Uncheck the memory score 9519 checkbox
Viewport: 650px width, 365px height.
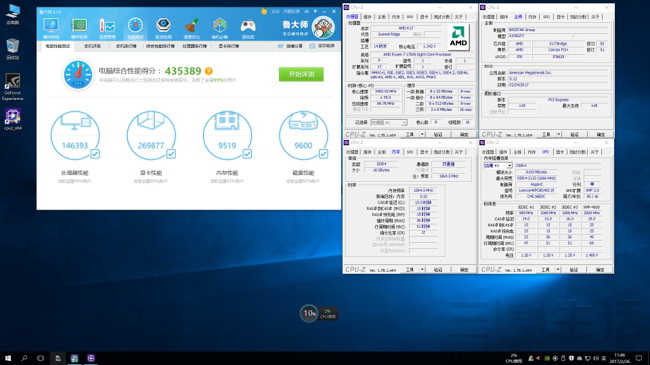(247, 154)
